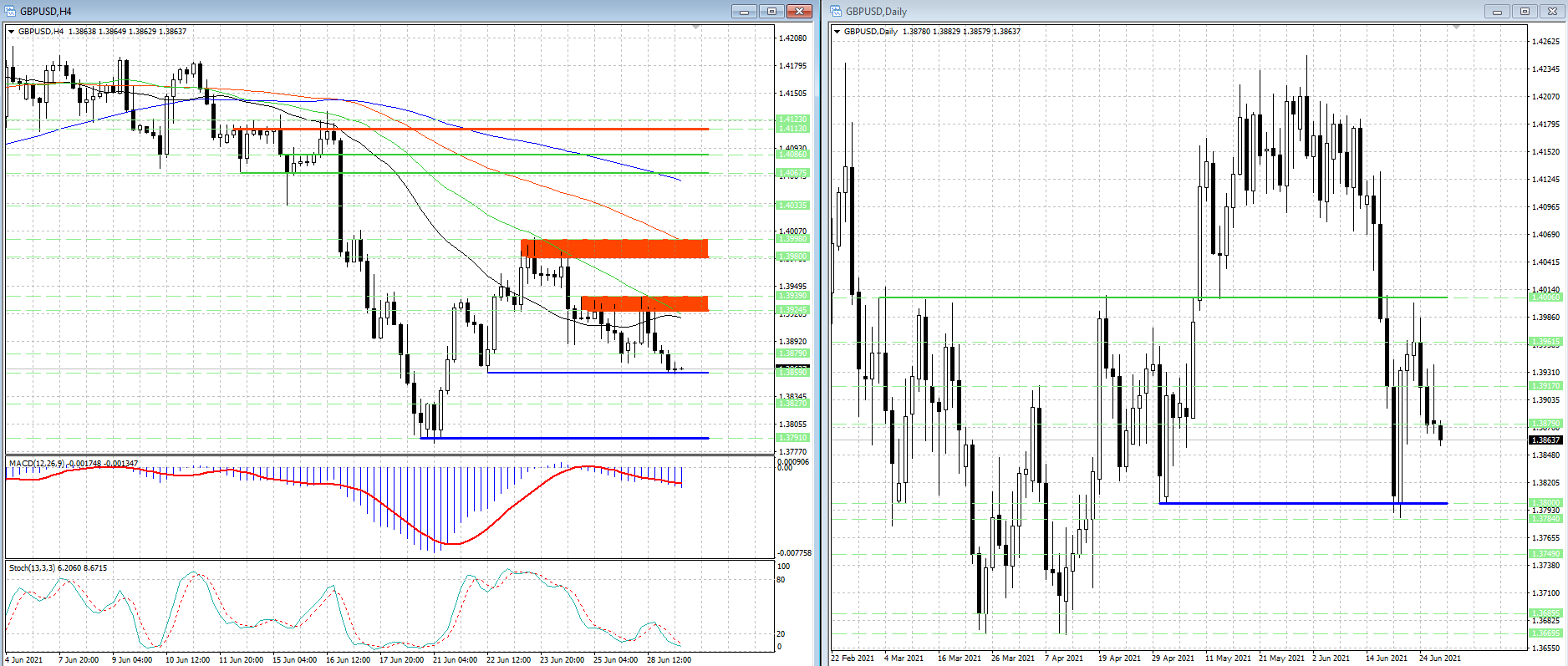Click the 1.38920 price on H4 price scale
This screenshot has height=666, width=1568.
pos(792,342)
